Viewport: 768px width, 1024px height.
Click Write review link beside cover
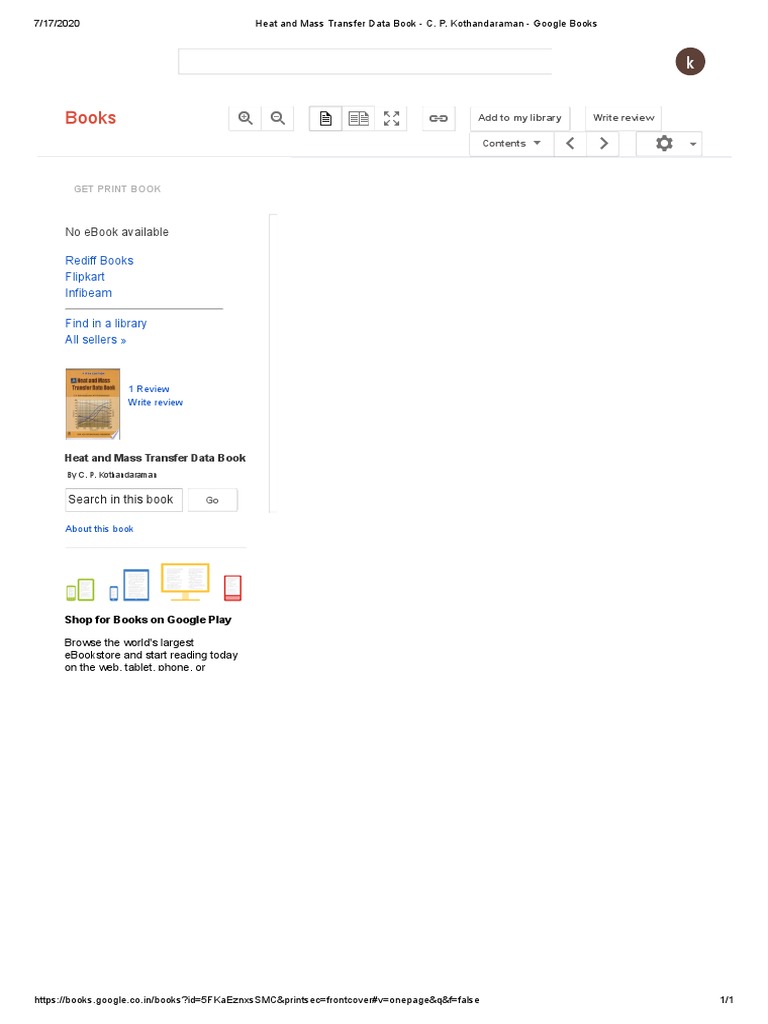point(155,402)
